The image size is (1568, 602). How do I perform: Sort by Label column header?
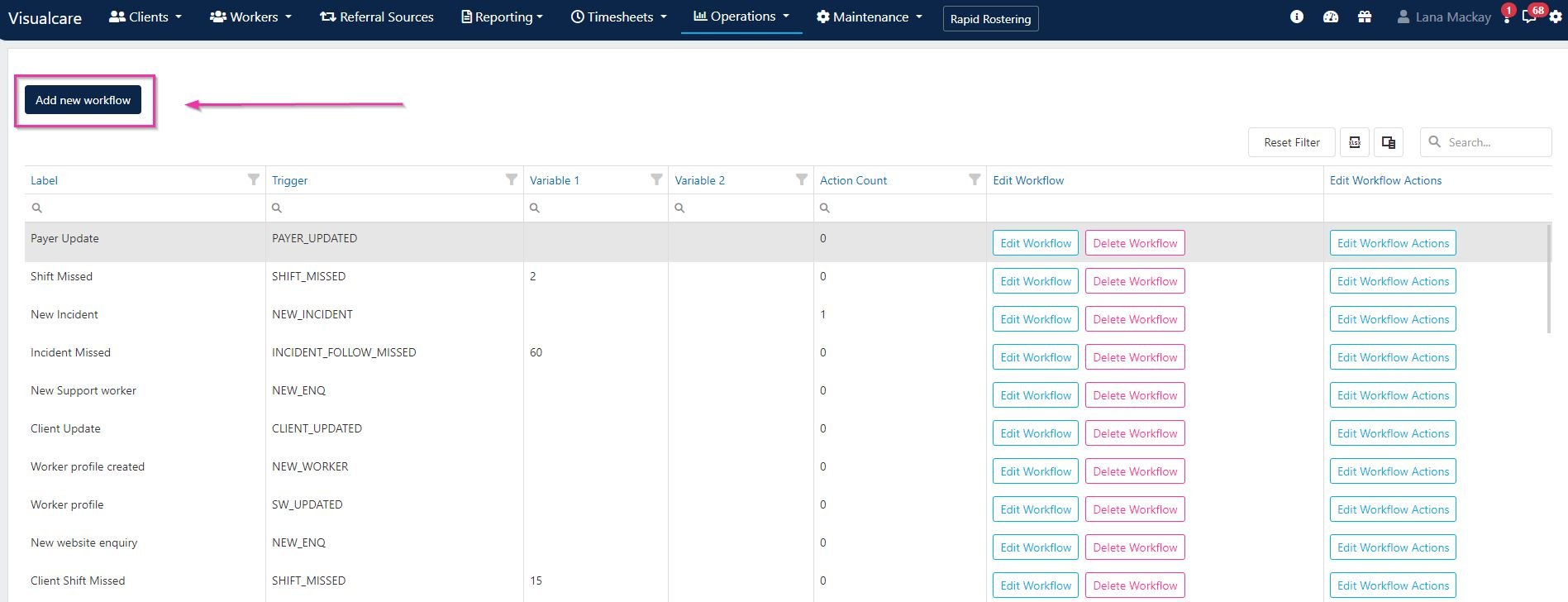[x=44, y=180]
